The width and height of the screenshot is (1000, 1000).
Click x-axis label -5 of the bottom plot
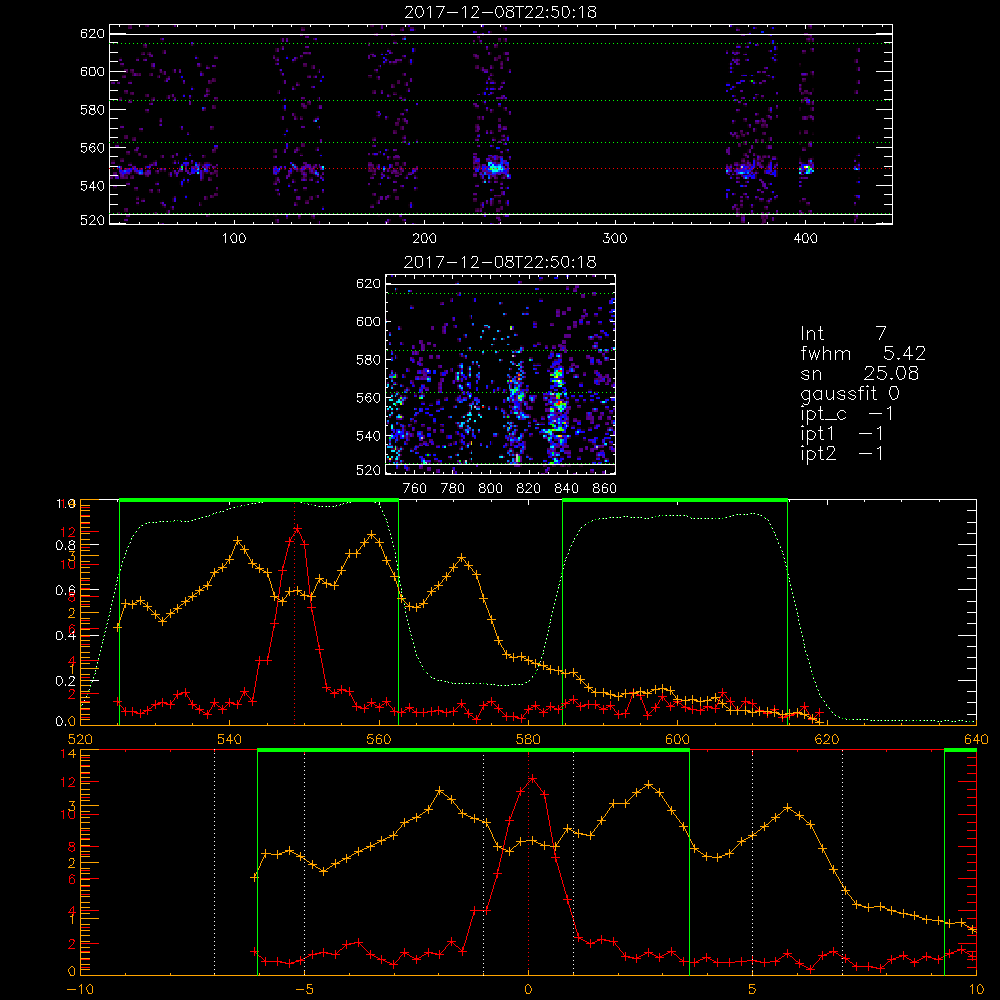304,990
